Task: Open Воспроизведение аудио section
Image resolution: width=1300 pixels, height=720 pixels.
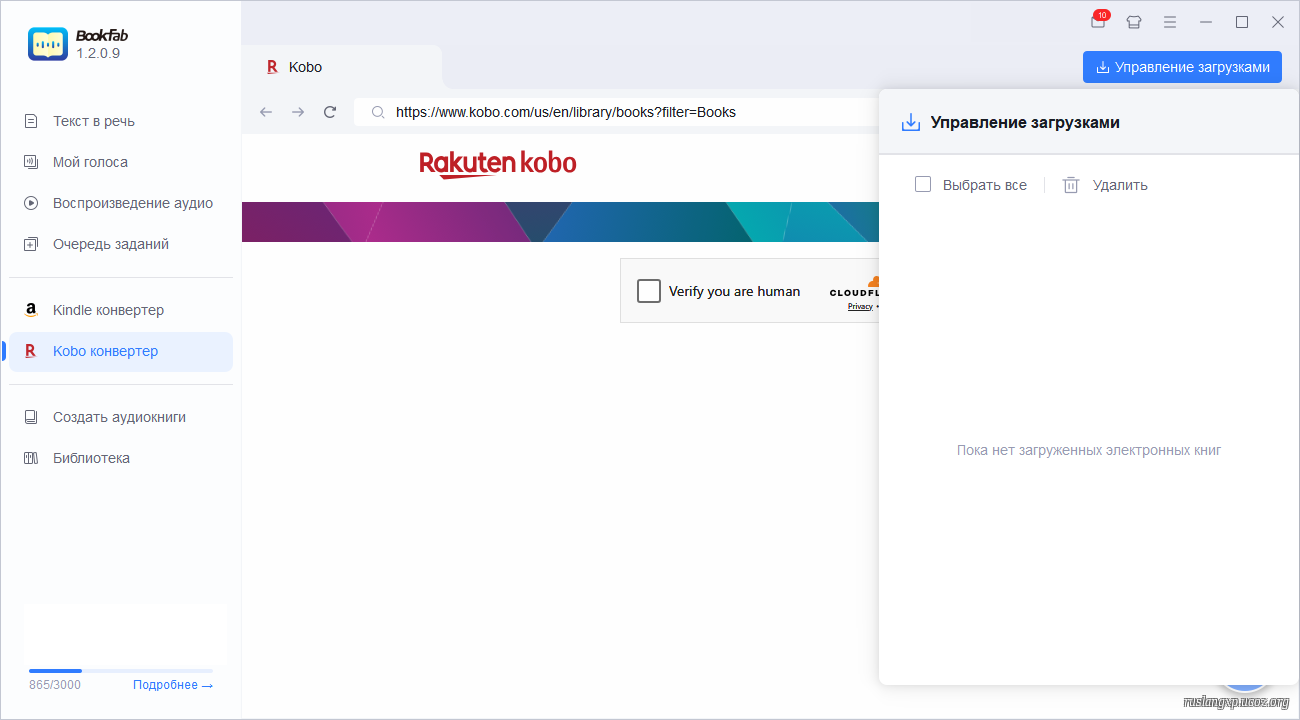Action: click(x=132, y=203)
